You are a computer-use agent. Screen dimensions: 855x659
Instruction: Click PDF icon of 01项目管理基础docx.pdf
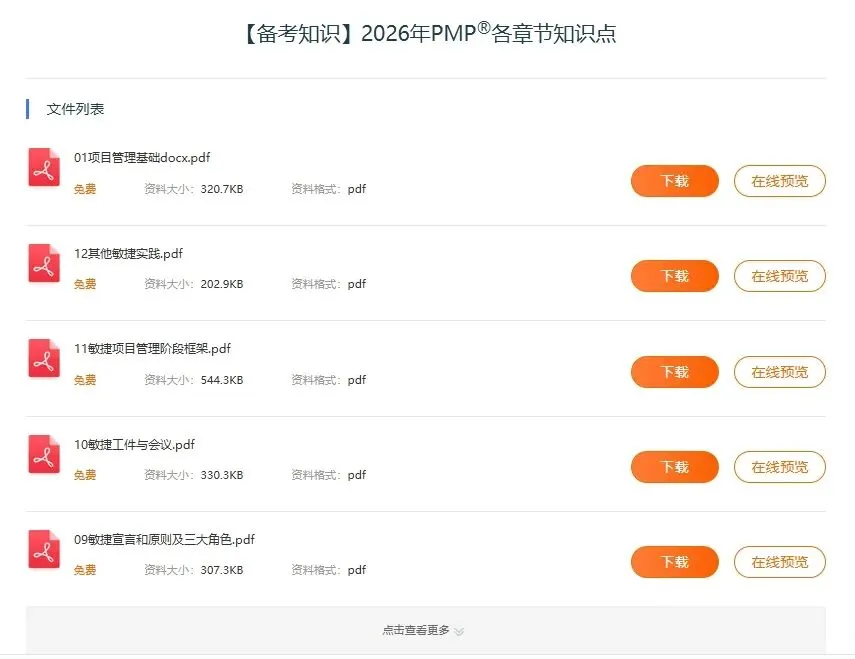(44, 167)
